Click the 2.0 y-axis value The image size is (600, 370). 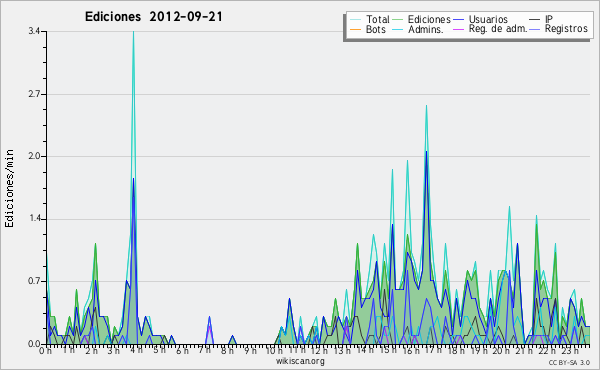coord(34,156)
